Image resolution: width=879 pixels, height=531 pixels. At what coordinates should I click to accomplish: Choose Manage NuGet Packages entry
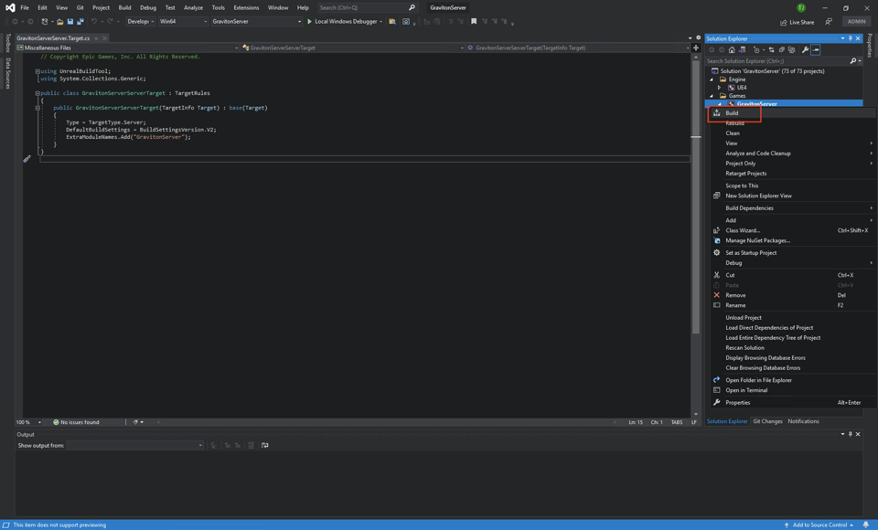click(792, 241)
